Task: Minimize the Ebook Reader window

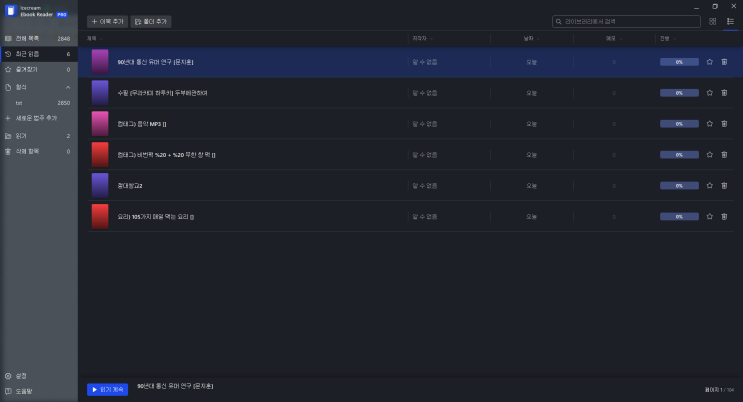Action: coord(696,7)
